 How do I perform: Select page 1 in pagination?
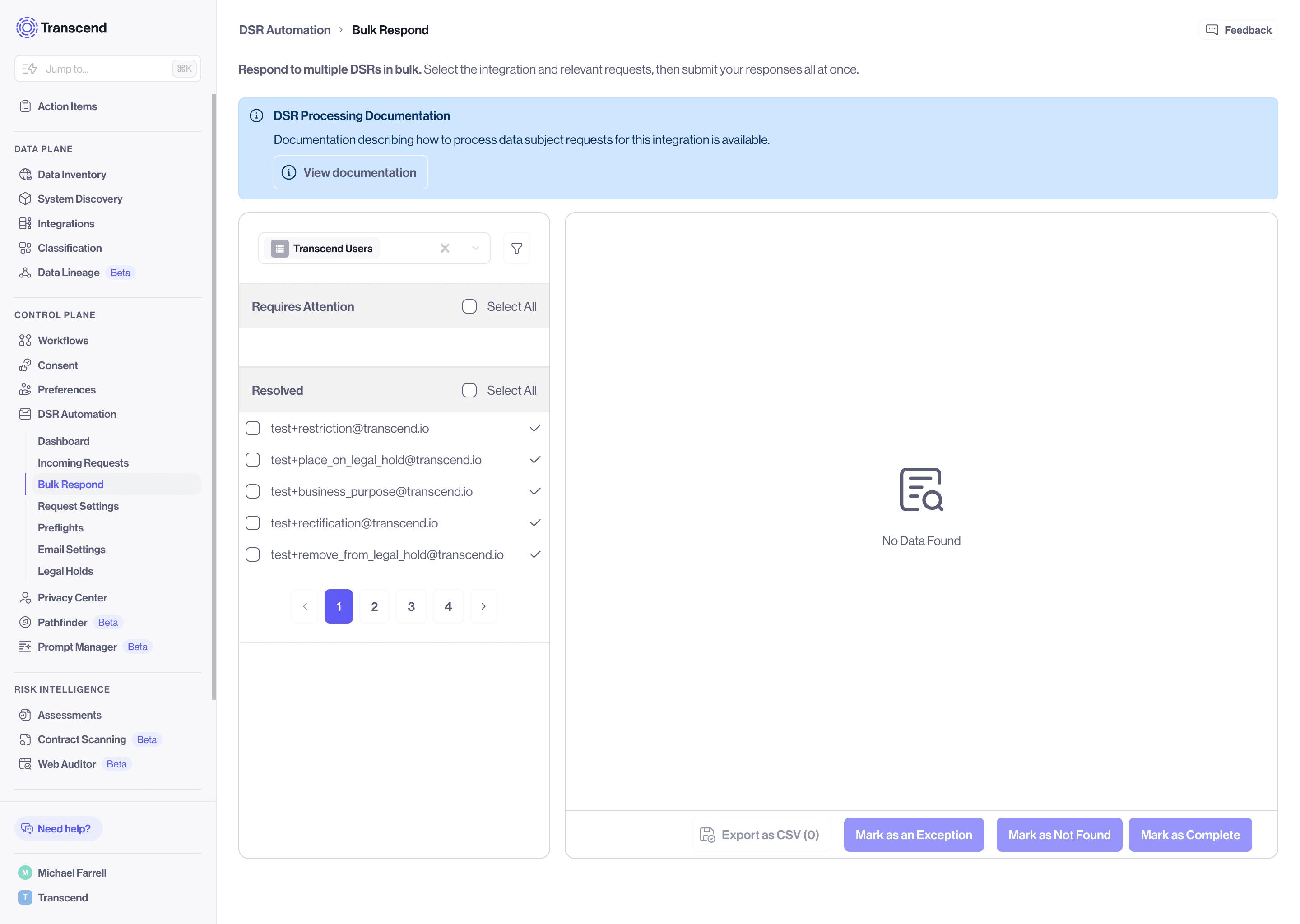coord(339,606)
